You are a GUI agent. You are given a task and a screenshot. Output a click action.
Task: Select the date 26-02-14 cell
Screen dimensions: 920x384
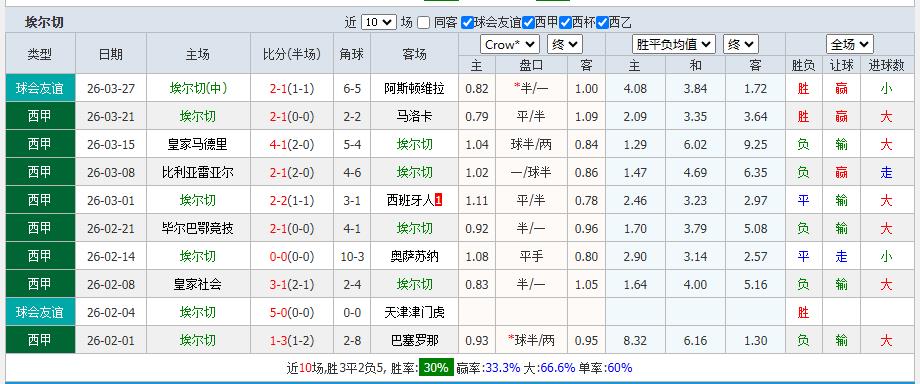(x=110, y=257)
